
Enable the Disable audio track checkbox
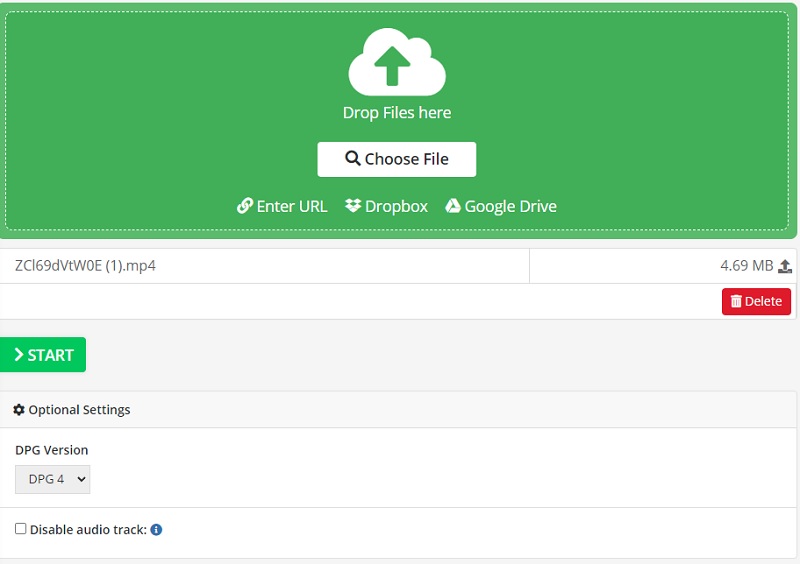pyautogui.click(x=21, y=529)
